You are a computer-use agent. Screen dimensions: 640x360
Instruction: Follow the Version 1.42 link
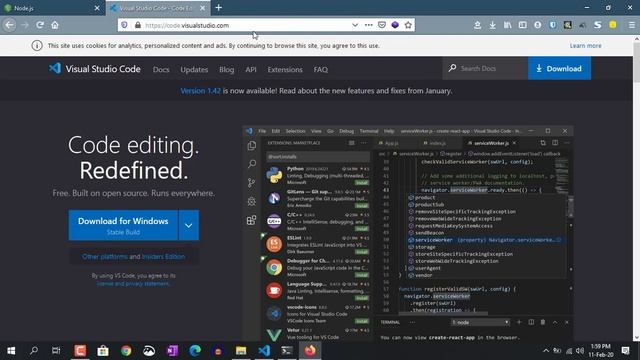[200, 91]
